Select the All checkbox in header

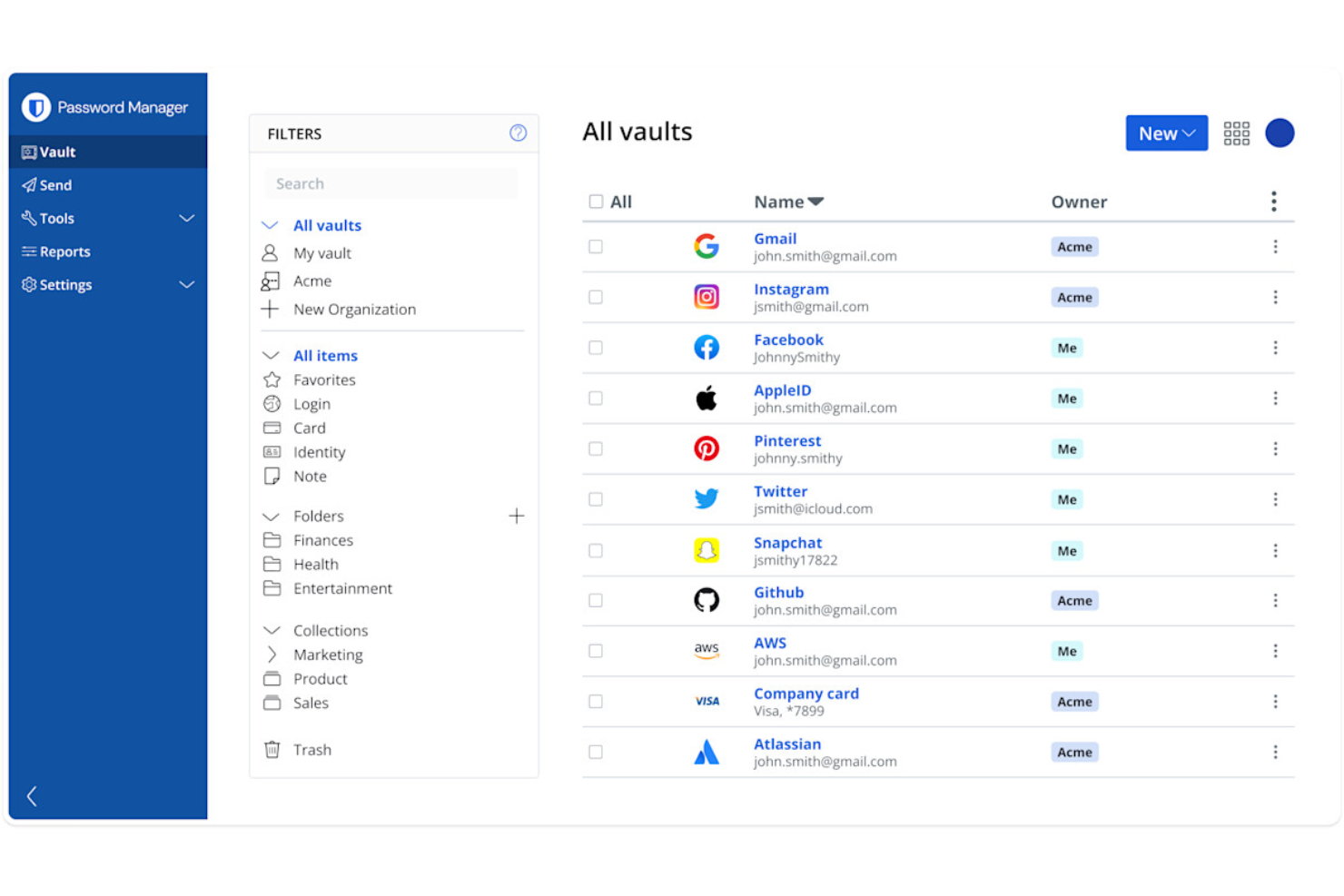[595, 201]
